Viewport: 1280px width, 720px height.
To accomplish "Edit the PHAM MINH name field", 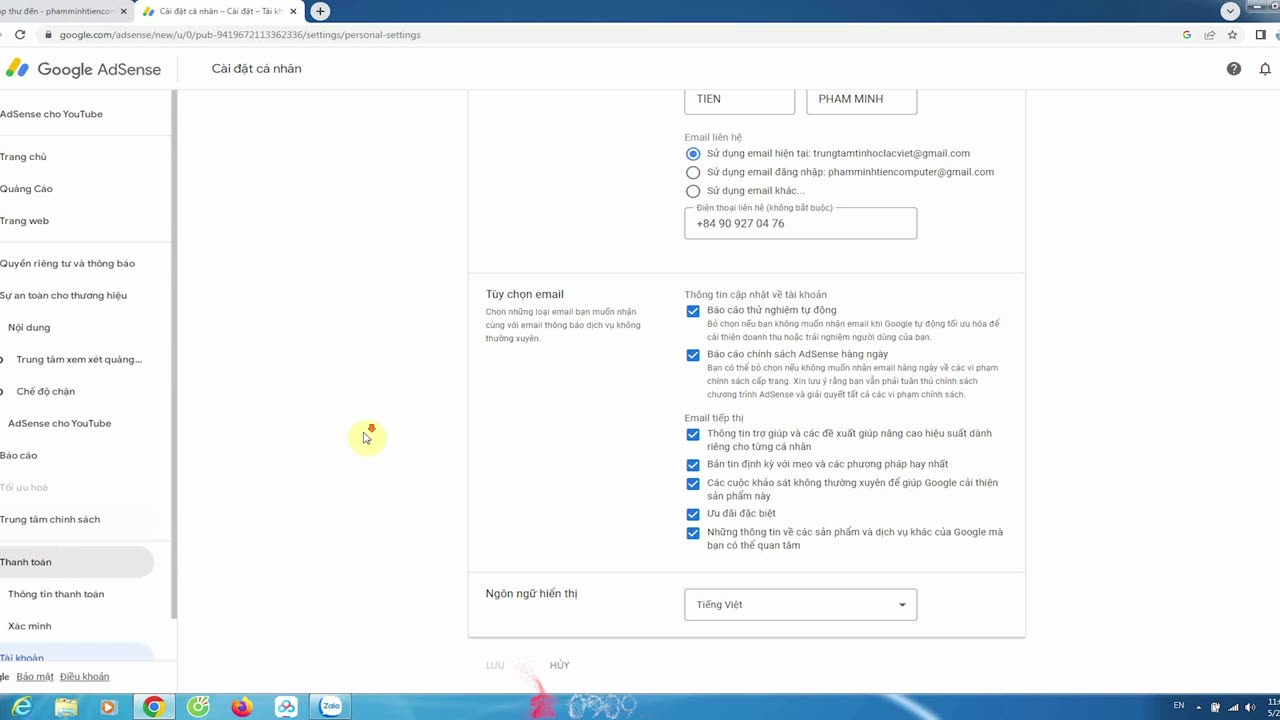I will pos(861,100).
